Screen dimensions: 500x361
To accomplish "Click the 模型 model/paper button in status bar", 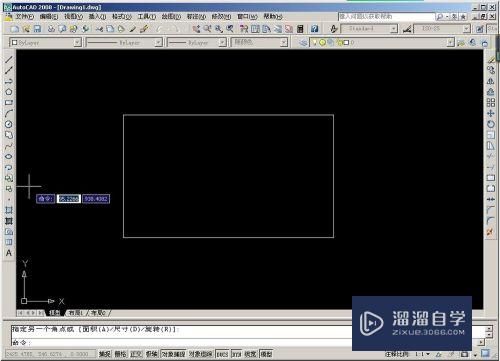I will coord(266,354).
